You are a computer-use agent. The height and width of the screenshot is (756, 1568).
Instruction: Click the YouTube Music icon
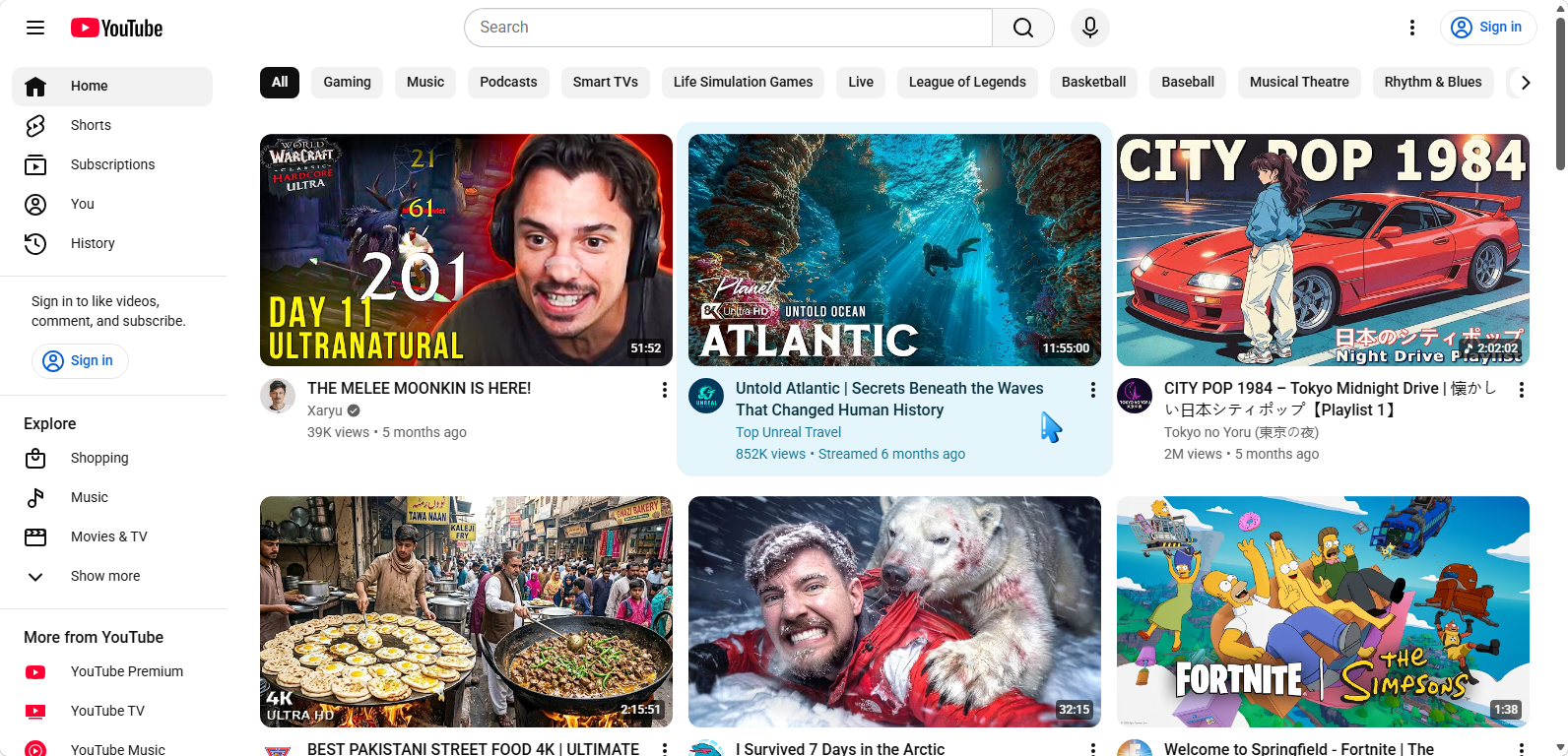(x=35, y=749)
